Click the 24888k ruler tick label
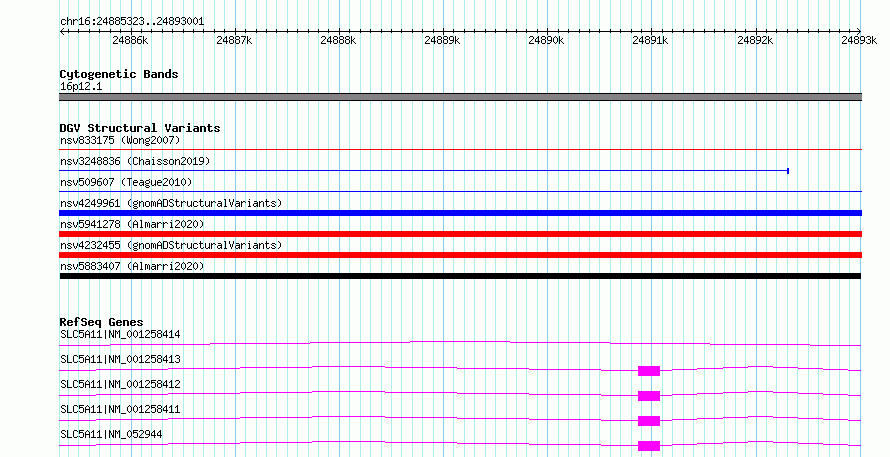 point(338,40)
